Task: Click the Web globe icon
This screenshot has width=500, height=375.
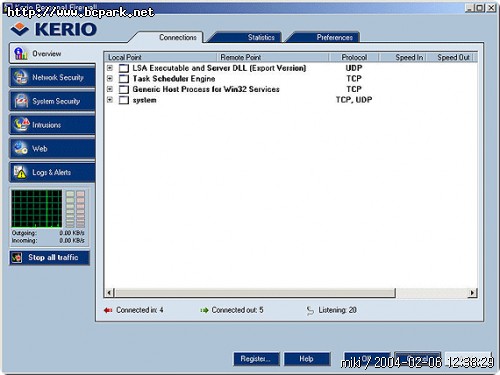Action: pos(21,148)
